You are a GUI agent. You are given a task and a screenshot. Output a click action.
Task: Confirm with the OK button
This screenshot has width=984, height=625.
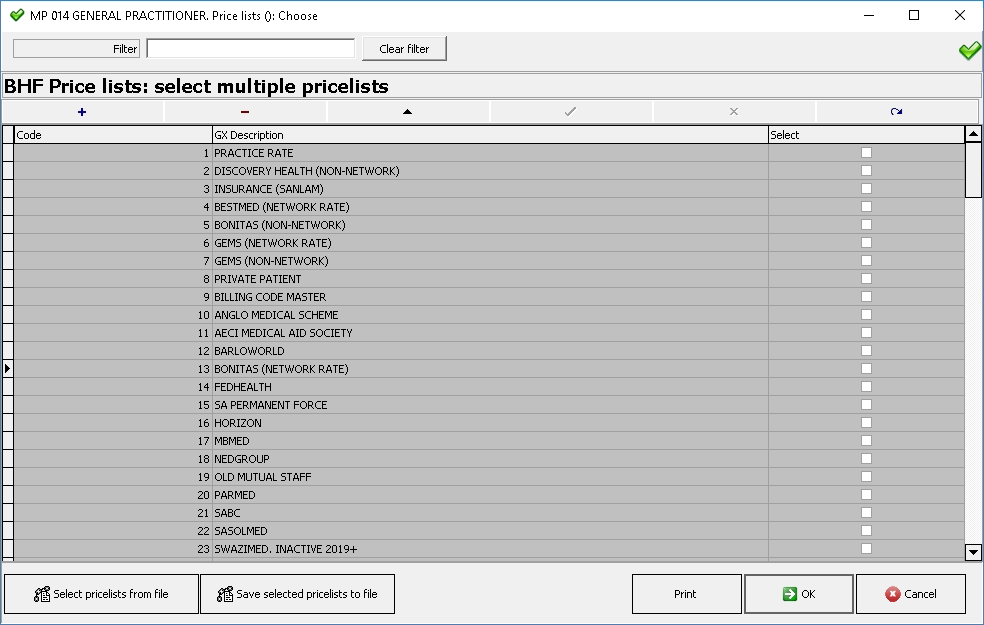coord(799,594)
